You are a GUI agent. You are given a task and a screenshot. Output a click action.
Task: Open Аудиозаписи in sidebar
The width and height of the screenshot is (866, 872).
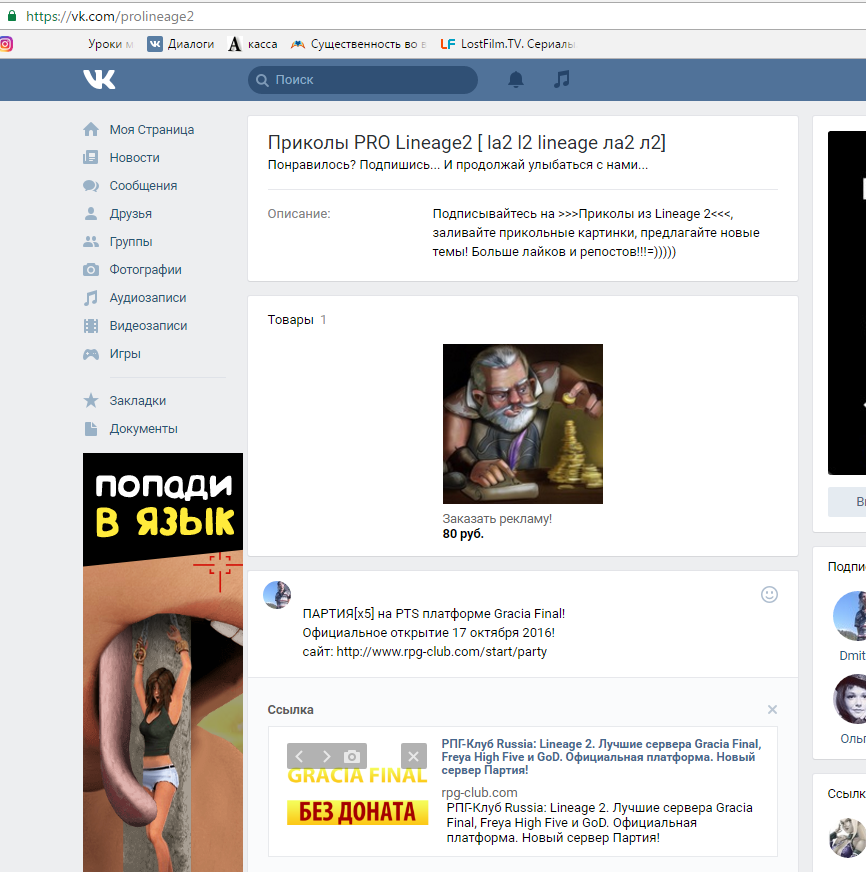click(148, 298)
